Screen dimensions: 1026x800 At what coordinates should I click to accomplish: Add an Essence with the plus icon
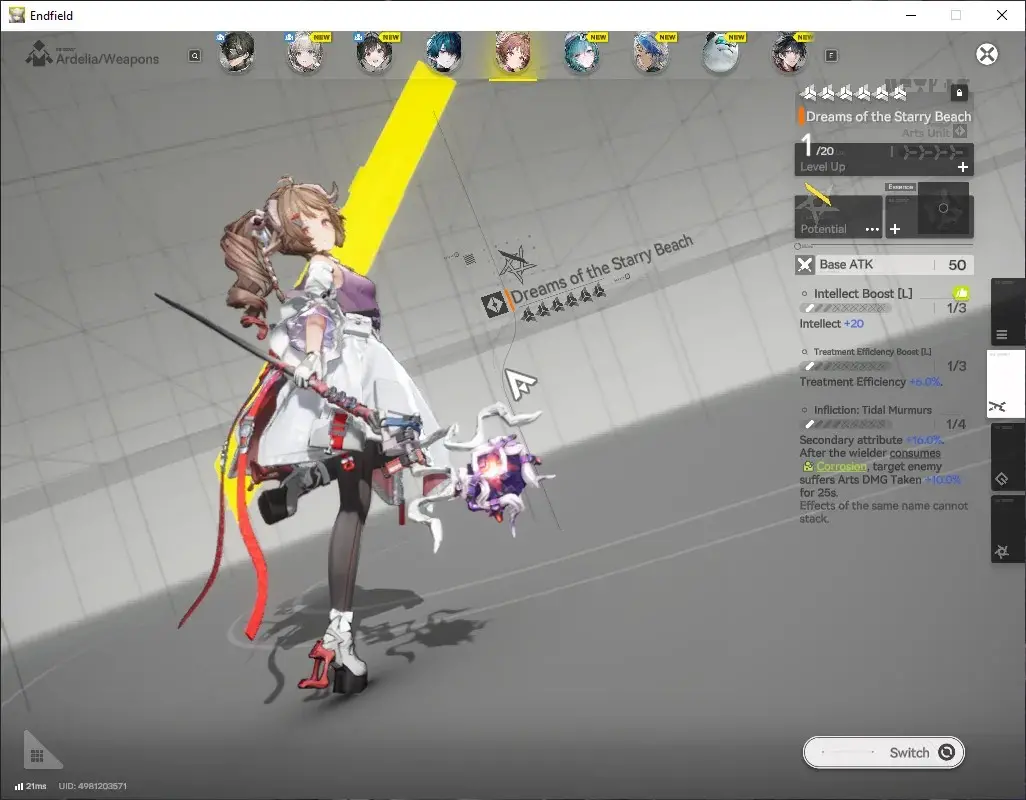point(895,229)
